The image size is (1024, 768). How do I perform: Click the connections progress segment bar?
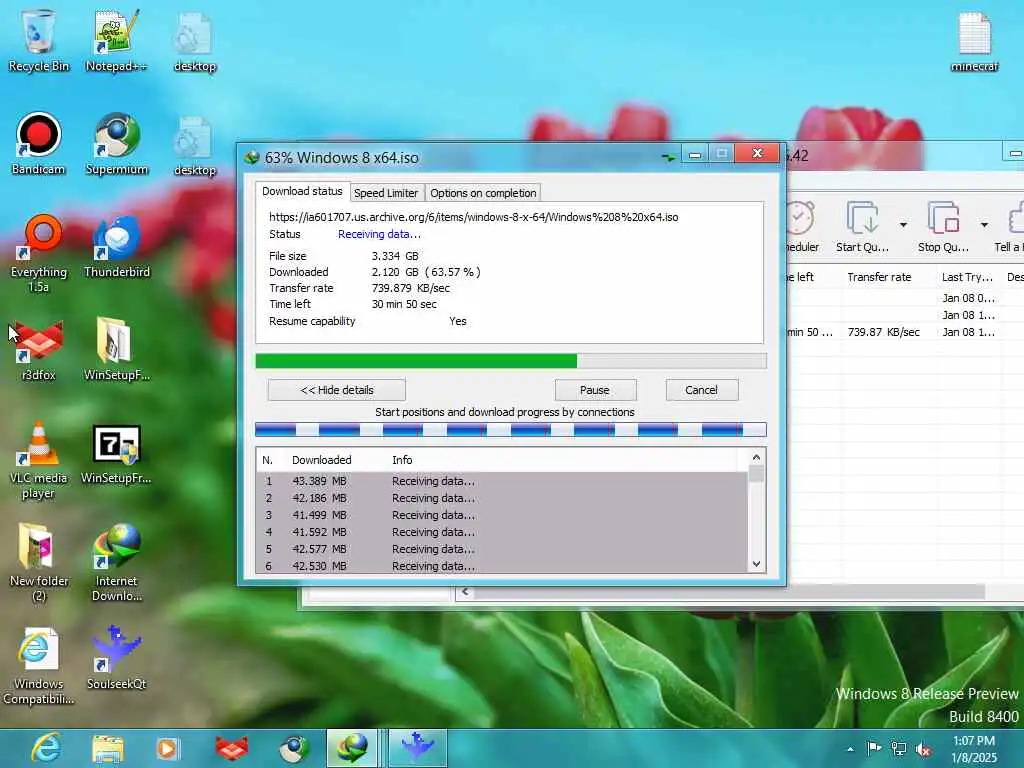[511, 430]
